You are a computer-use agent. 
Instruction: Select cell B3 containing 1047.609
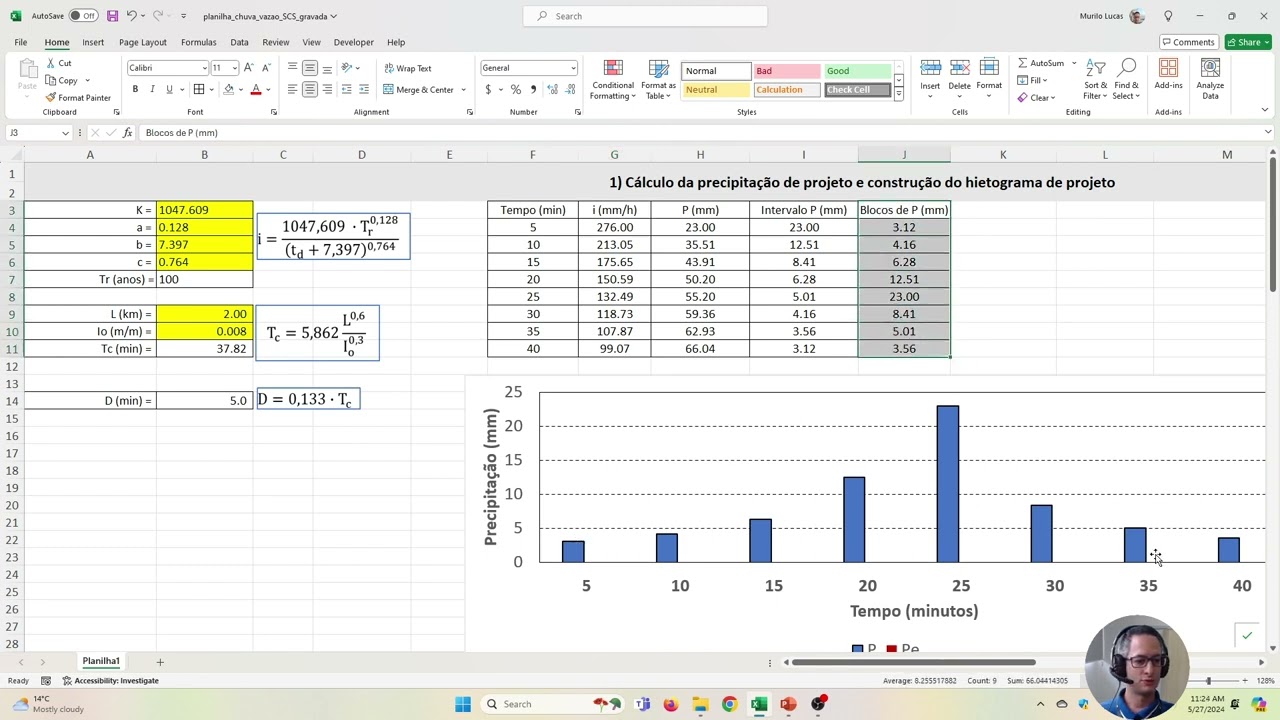[204, 210]
